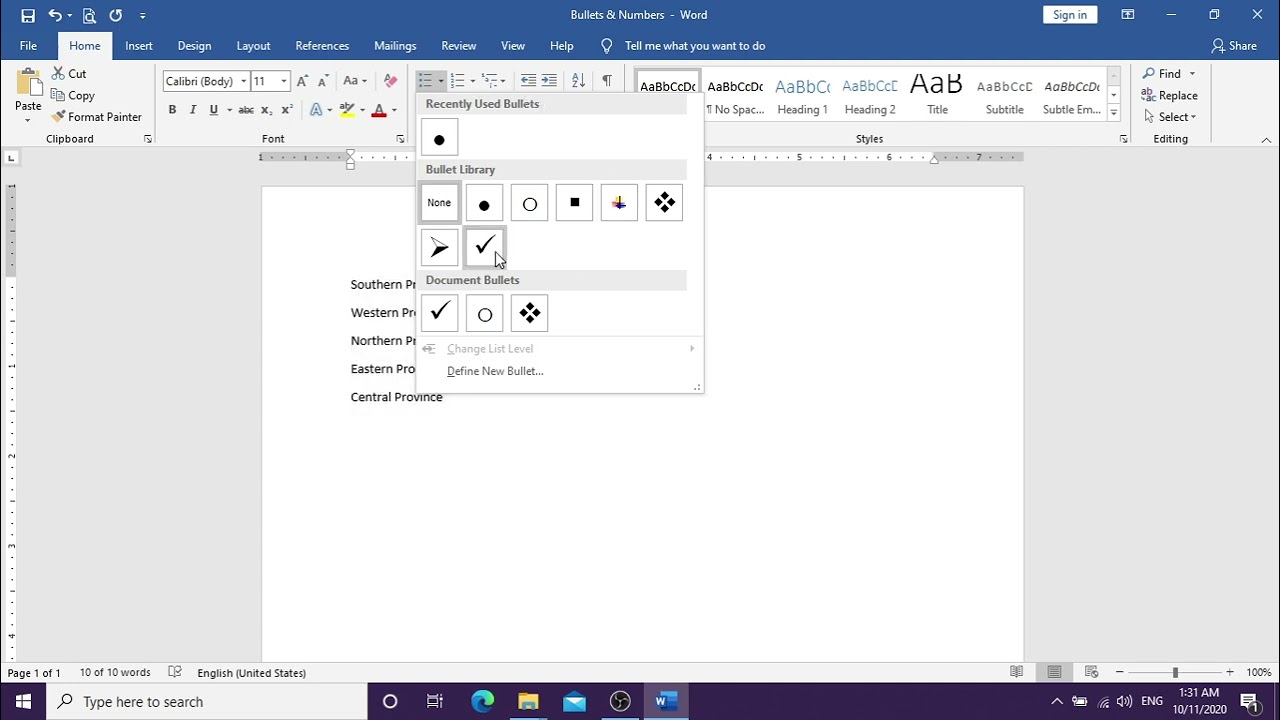Copy the selection to clipboard

[72, 96]
